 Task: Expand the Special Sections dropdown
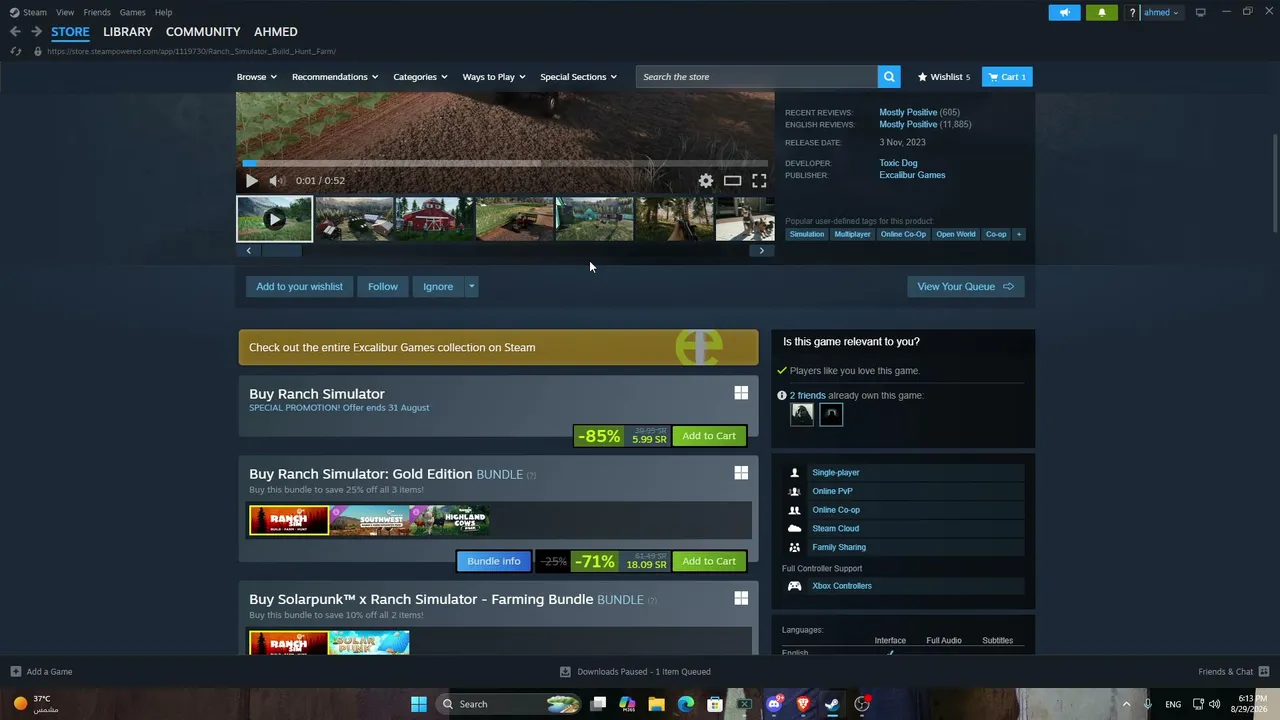coord(579,77)
